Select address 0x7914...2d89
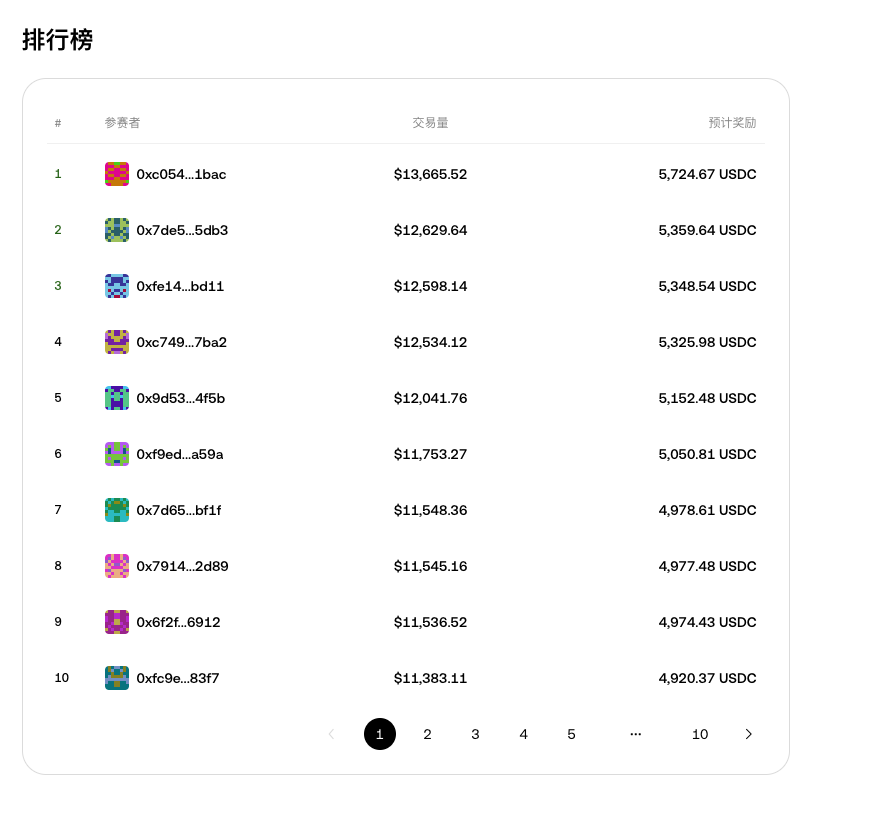This screenshot has width=889, height=827. [x=183, y=566]
